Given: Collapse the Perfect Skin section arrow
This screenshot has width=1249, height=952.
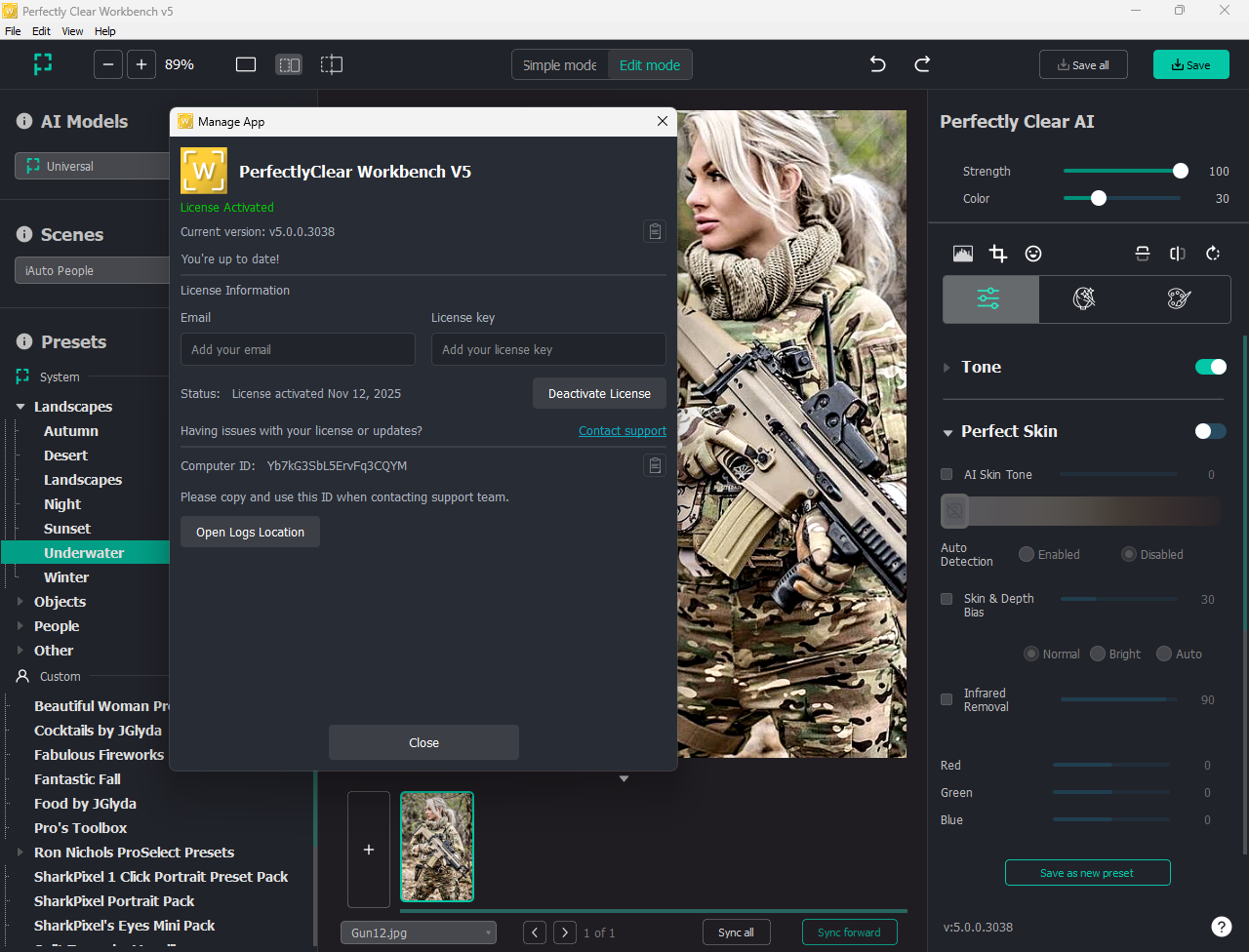Looking at the screenshot, I should pyautogui.click(x=947, y=432).
